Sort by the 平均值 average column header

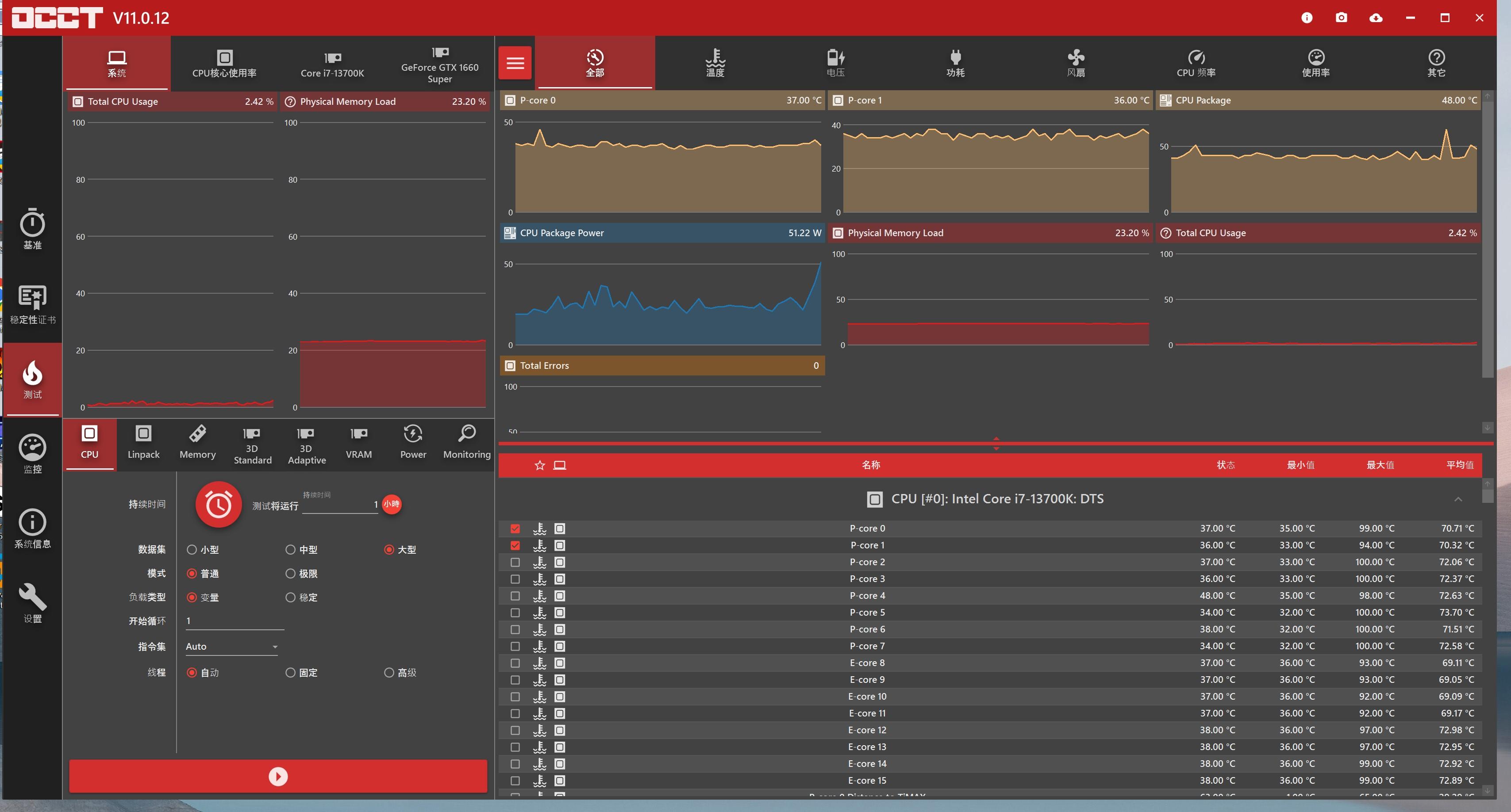point(1459,465)
